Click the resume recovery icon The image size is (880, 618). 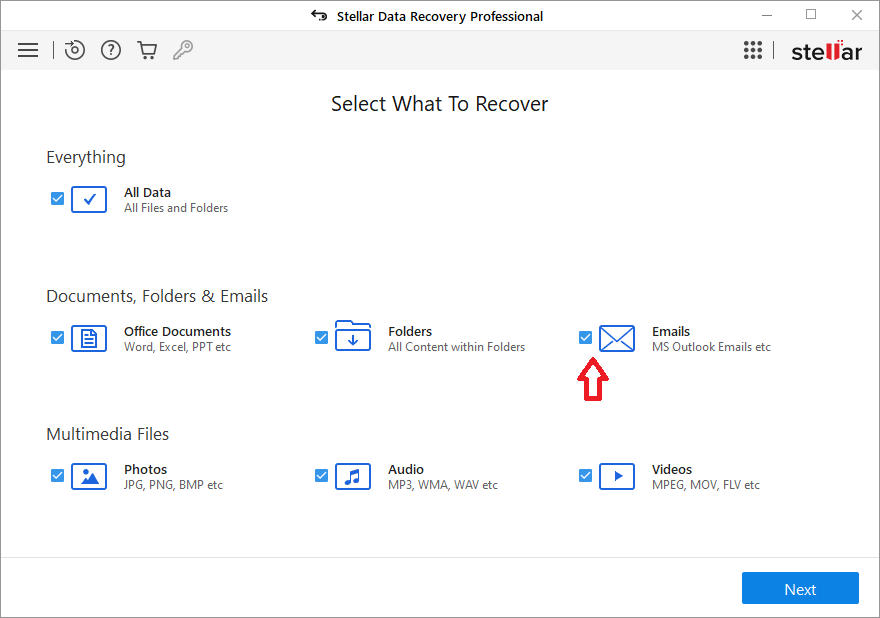coord(75,50)
